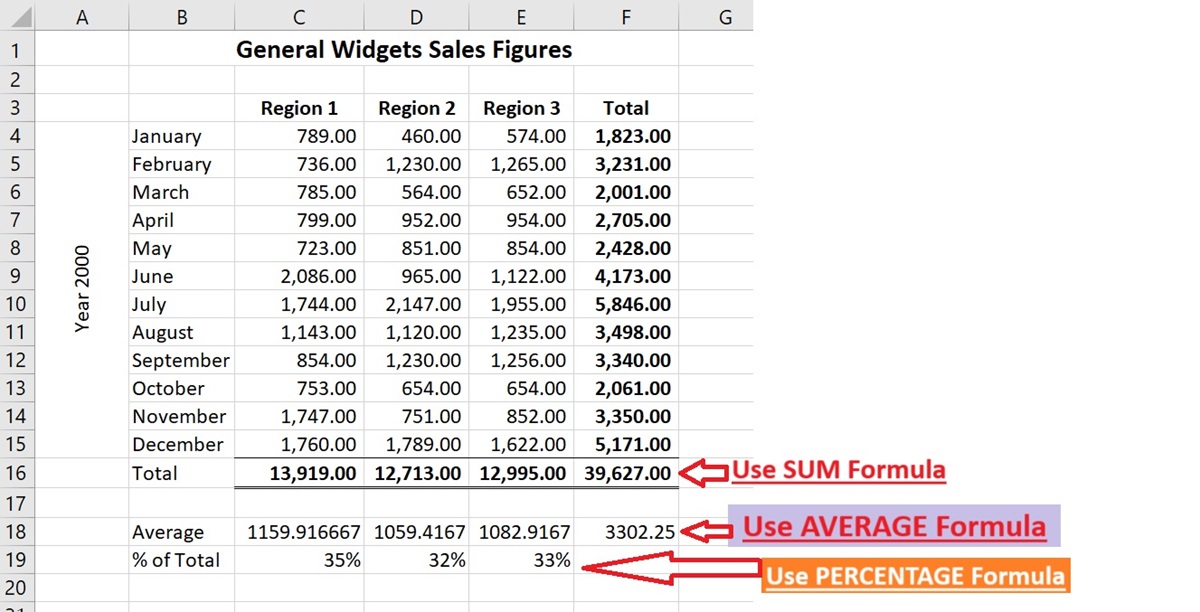Select the grand total cell 39,627.00
The height and width of the screenshot is (612, 1200).
pyautogui.click(x=626, y=473)
